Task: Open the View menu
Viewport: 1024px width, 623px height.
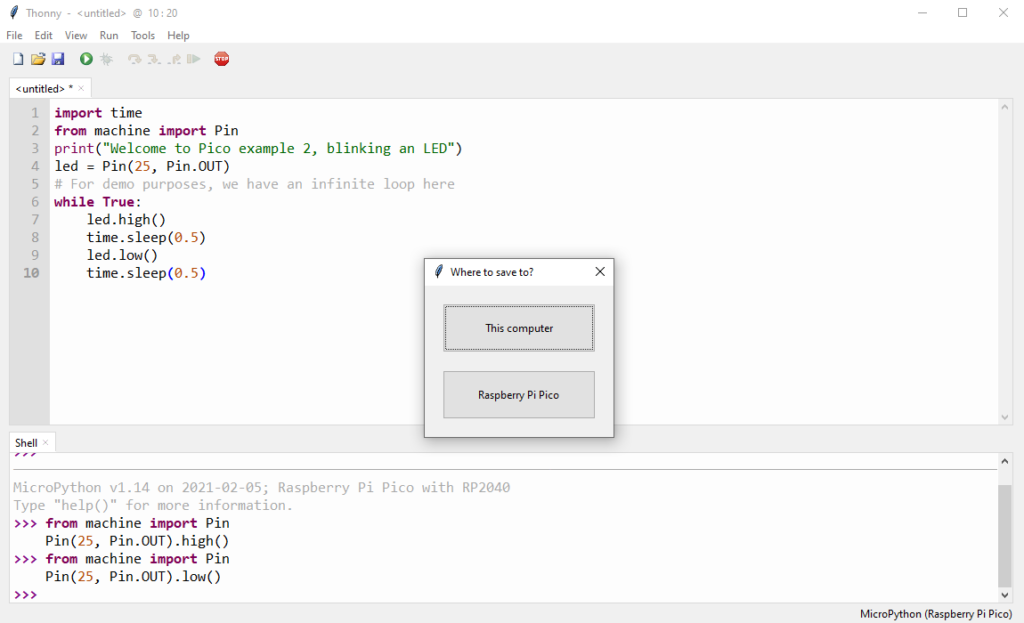Action: click(x=76, y=35)
